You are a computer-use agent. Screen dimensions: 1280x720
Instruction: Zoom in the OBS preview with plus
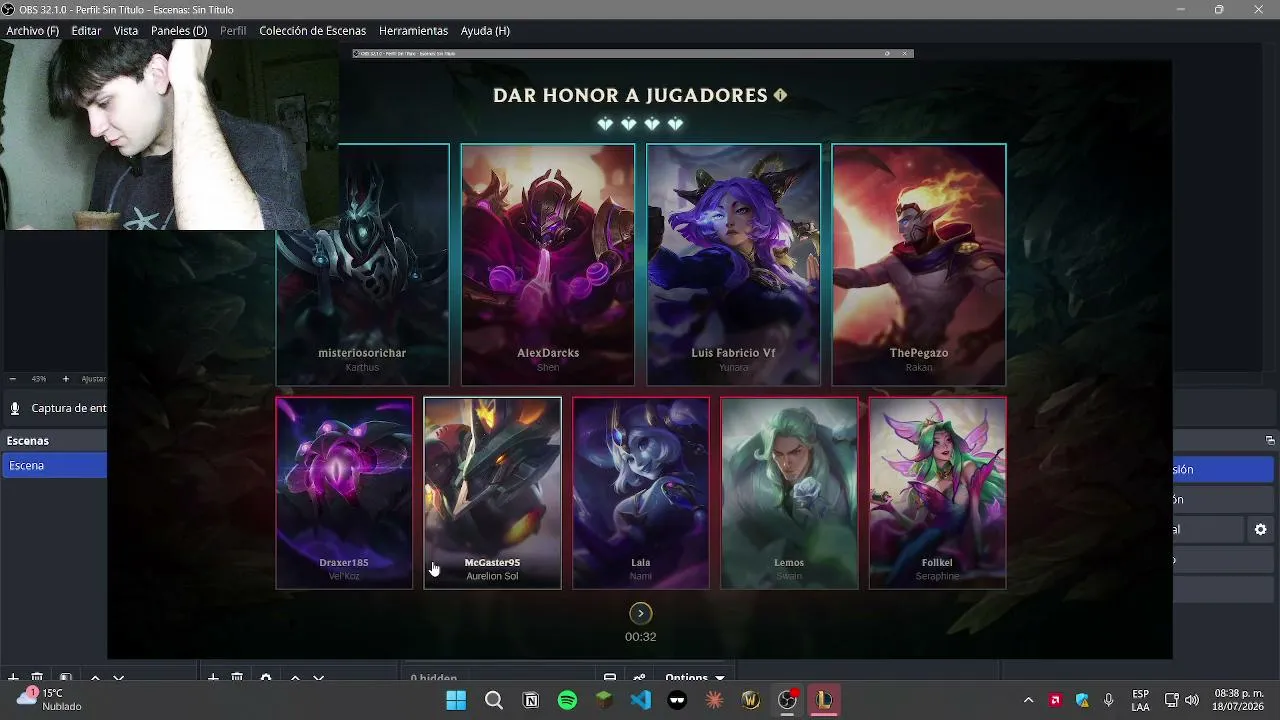66,379
